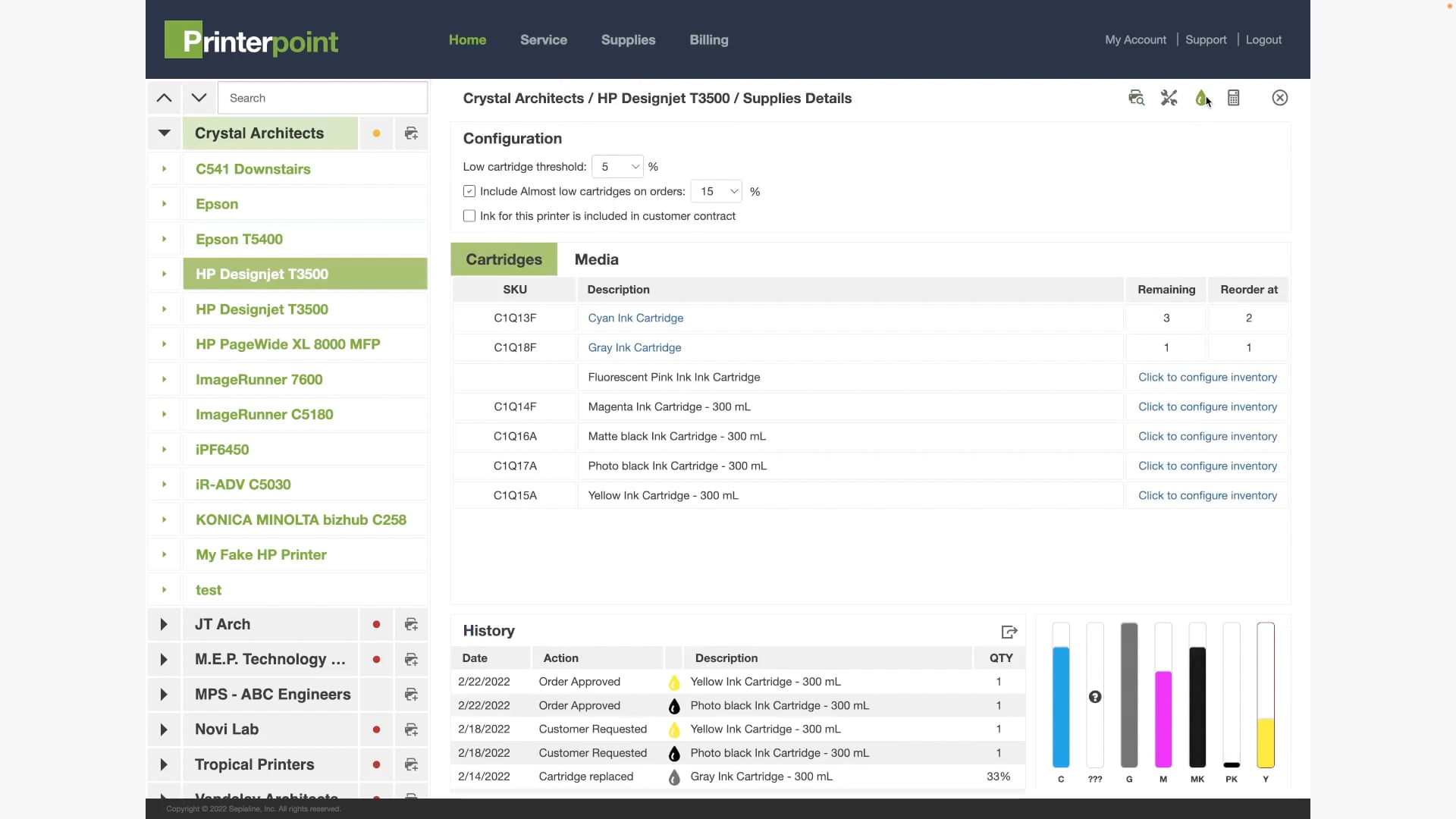Screen dimensions: 1456x819
Task: Go to the Home menu
Action: pos(467,40)
